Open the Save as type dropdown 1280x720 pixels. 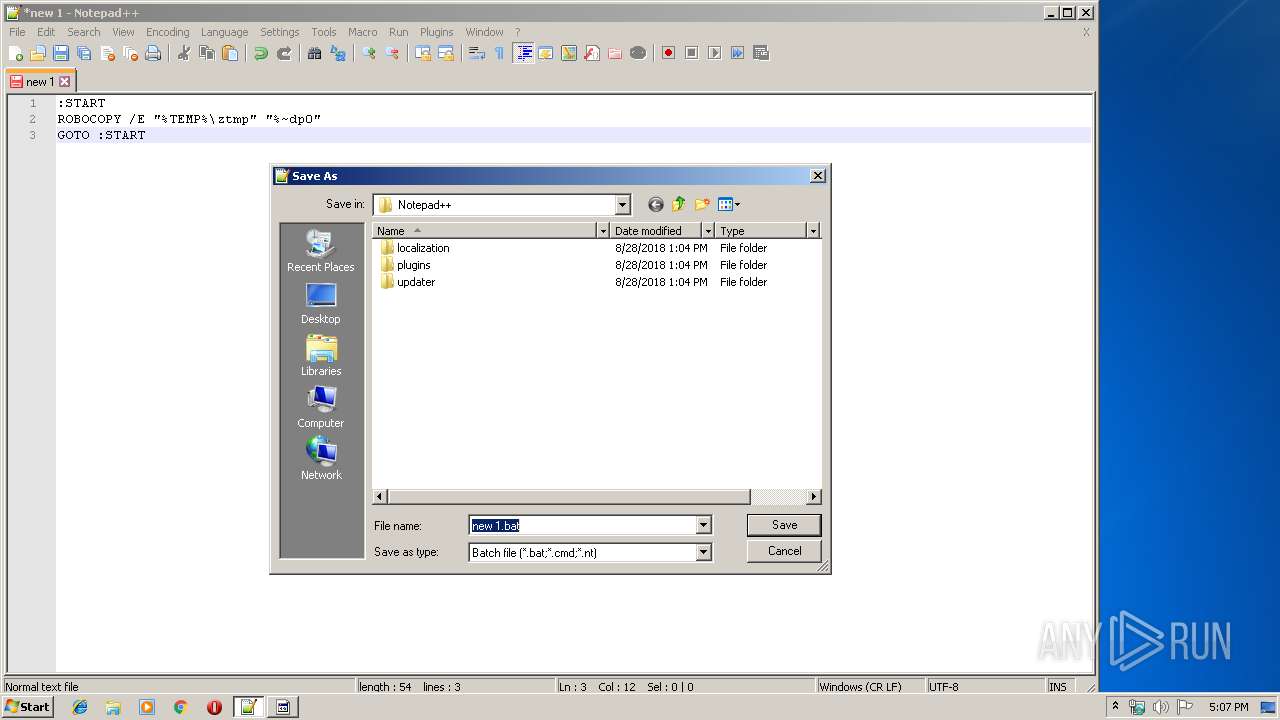(703, 552)
